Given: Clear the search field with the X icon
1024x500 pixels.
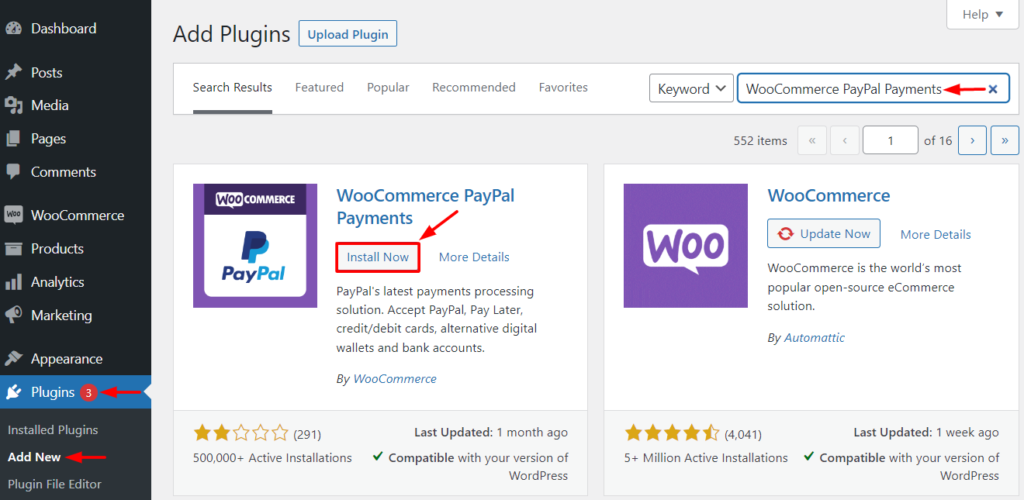Looking at the screenshot, I should 993,89.
